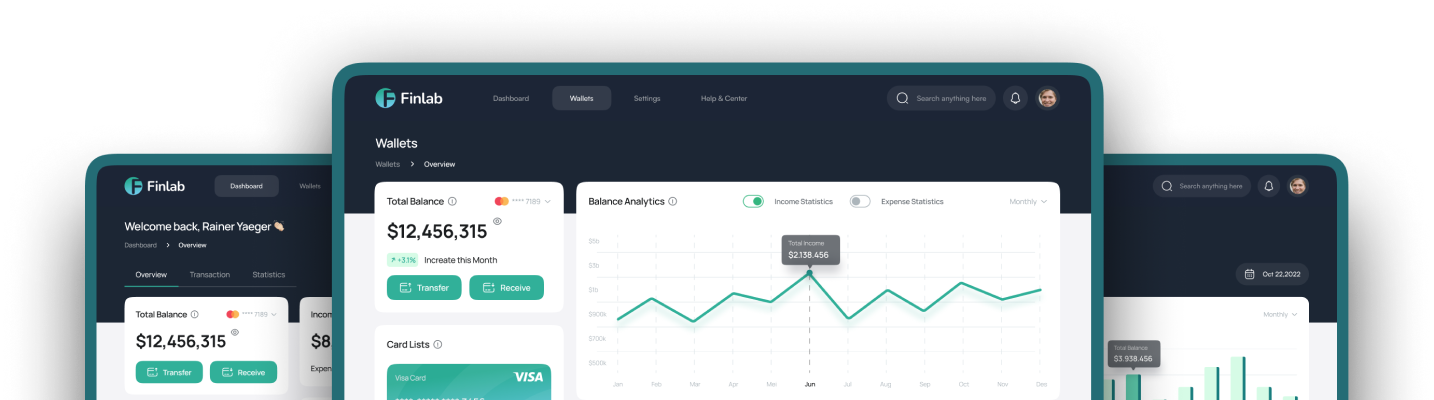This screenshot has height=400, width=1434.
Task: Click search magnifier icon in right screen
Action: (x=1167, y=186)
